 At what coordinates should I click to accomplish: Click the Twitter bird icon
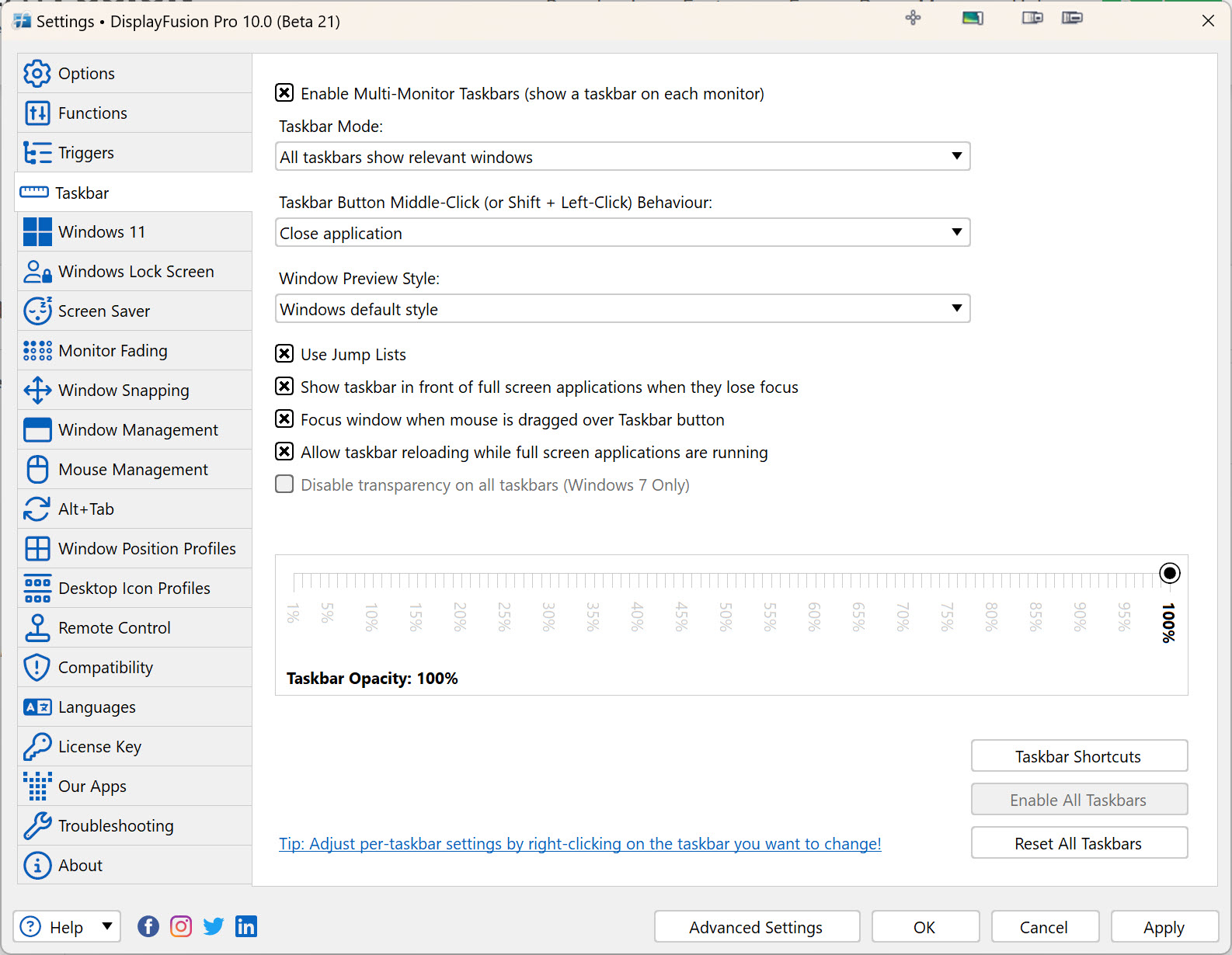pyautogui.click(x=214, y=926)
